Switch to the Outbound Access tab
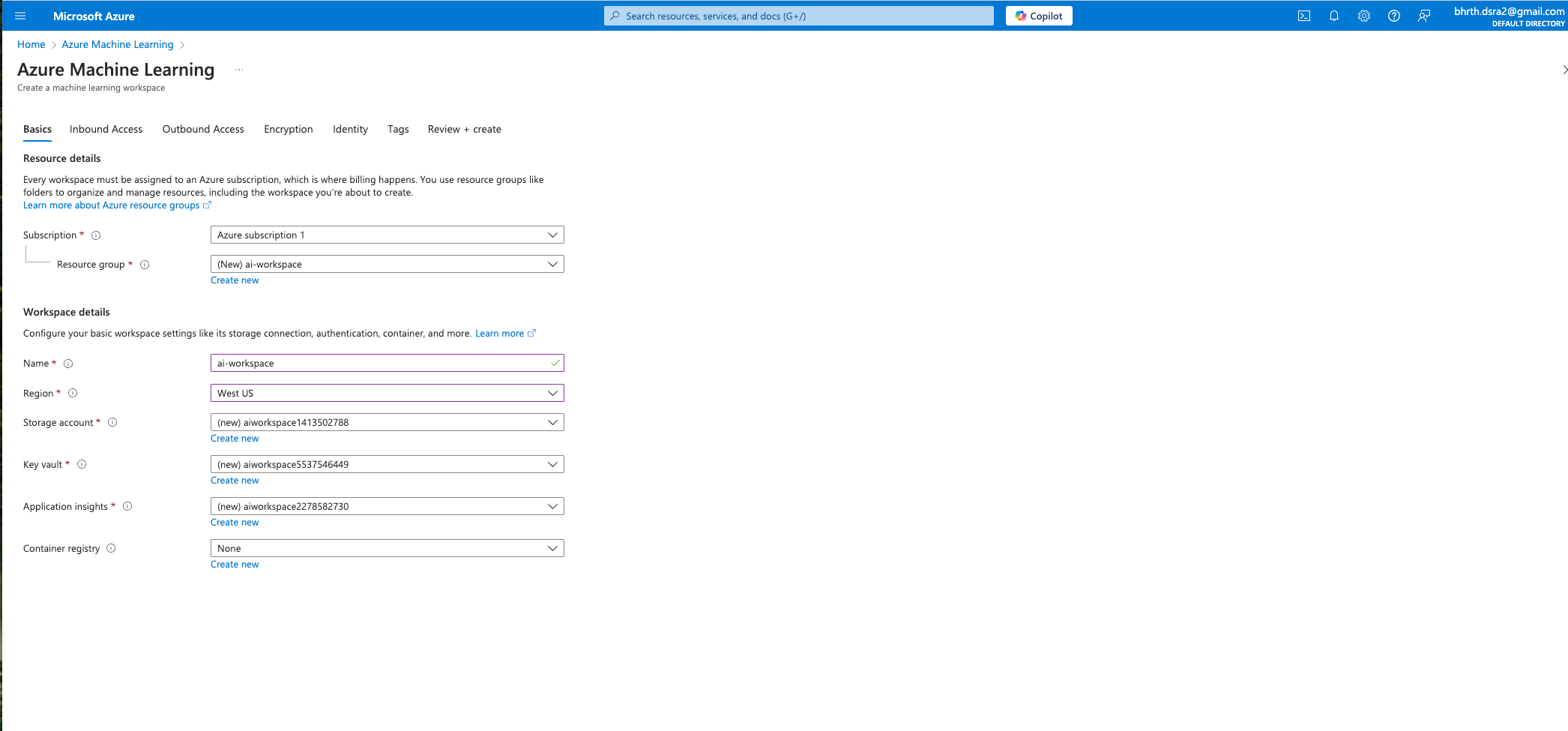The height and width of the screenshot is (731, 1568). pyautogui.click(x=203, y=129)
